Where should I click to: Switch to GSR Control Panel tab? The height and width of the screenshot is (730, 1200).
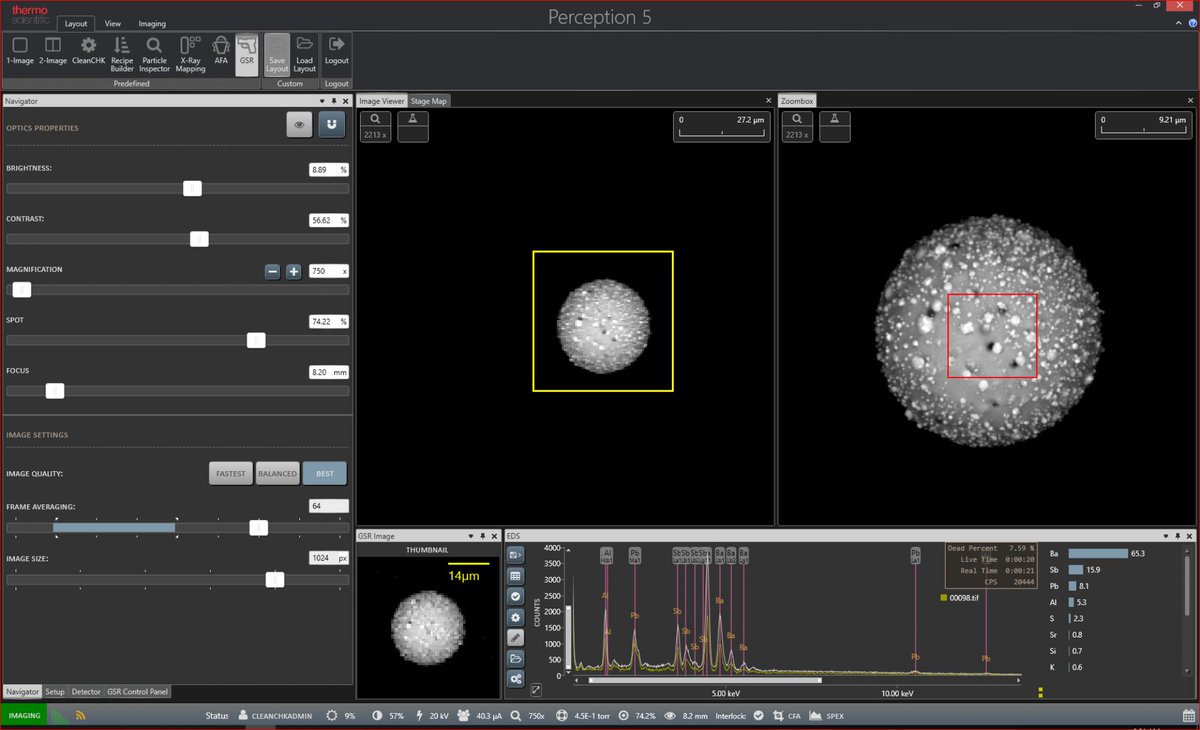click(x=138, y=691)
